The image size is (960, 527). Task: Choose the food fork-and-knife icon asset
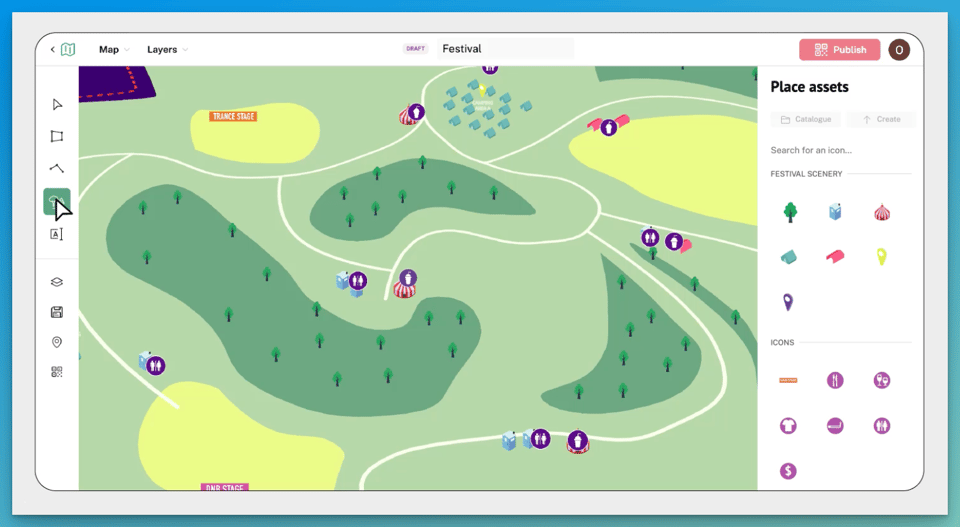[x=835, y=380]
